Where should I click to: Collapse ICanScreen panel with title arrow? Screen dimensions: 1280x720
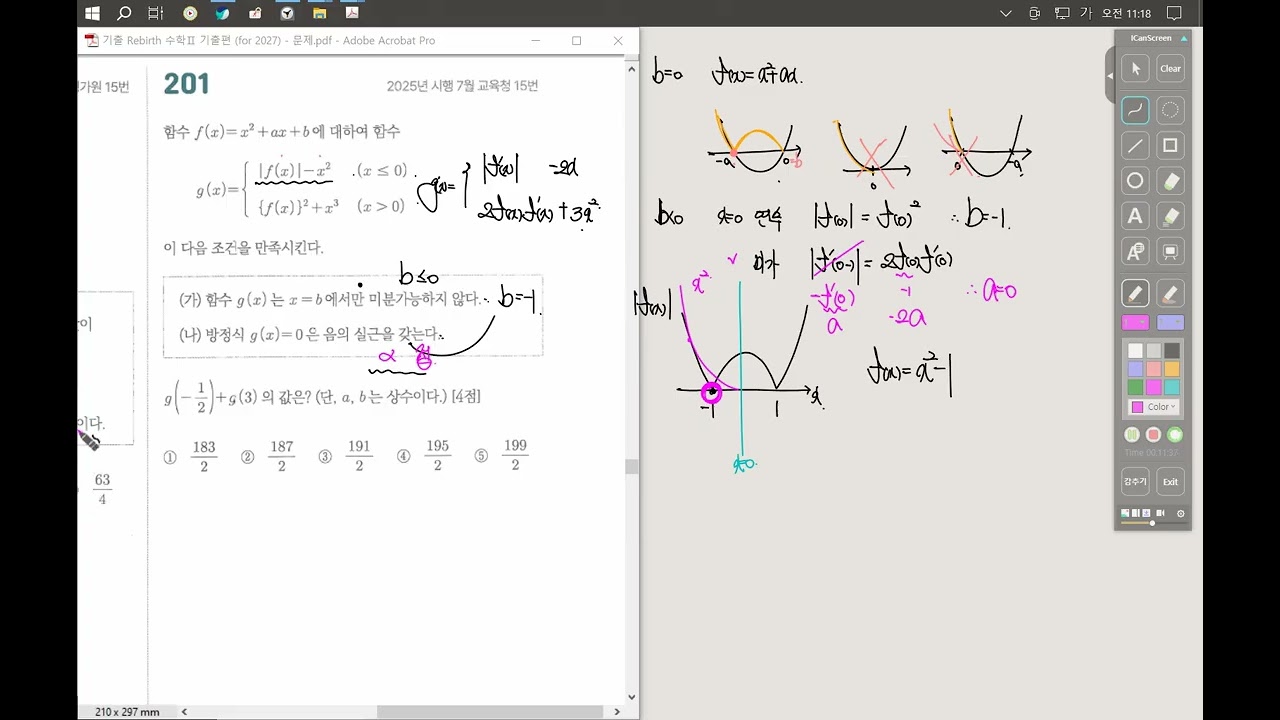pos(1184,38)
